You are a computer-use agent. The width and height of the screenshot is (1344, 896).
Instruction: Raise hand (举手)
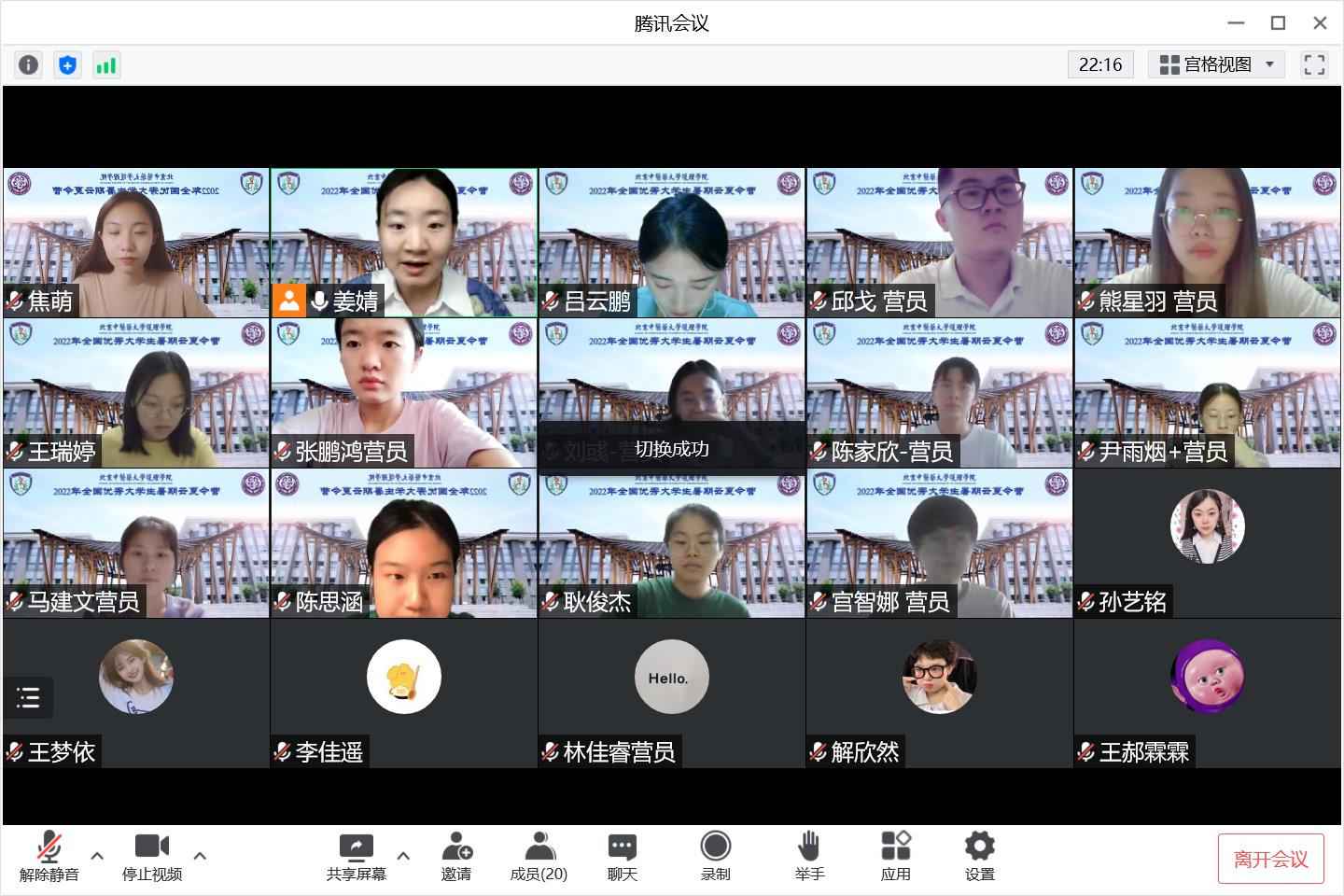(x=809, y=856)
